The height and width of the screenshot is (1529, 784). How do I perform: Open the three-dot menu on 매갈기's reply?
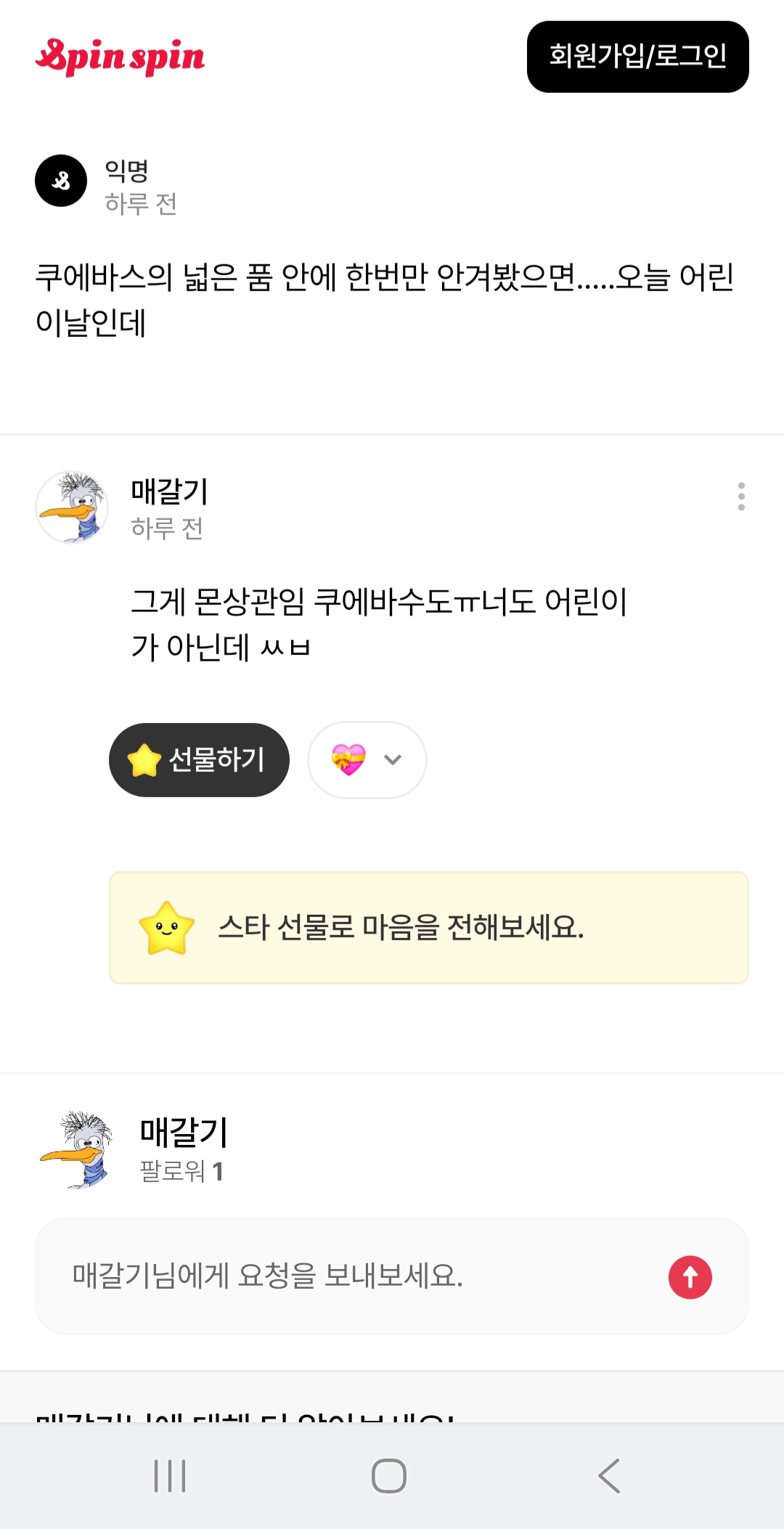point(741,497)
